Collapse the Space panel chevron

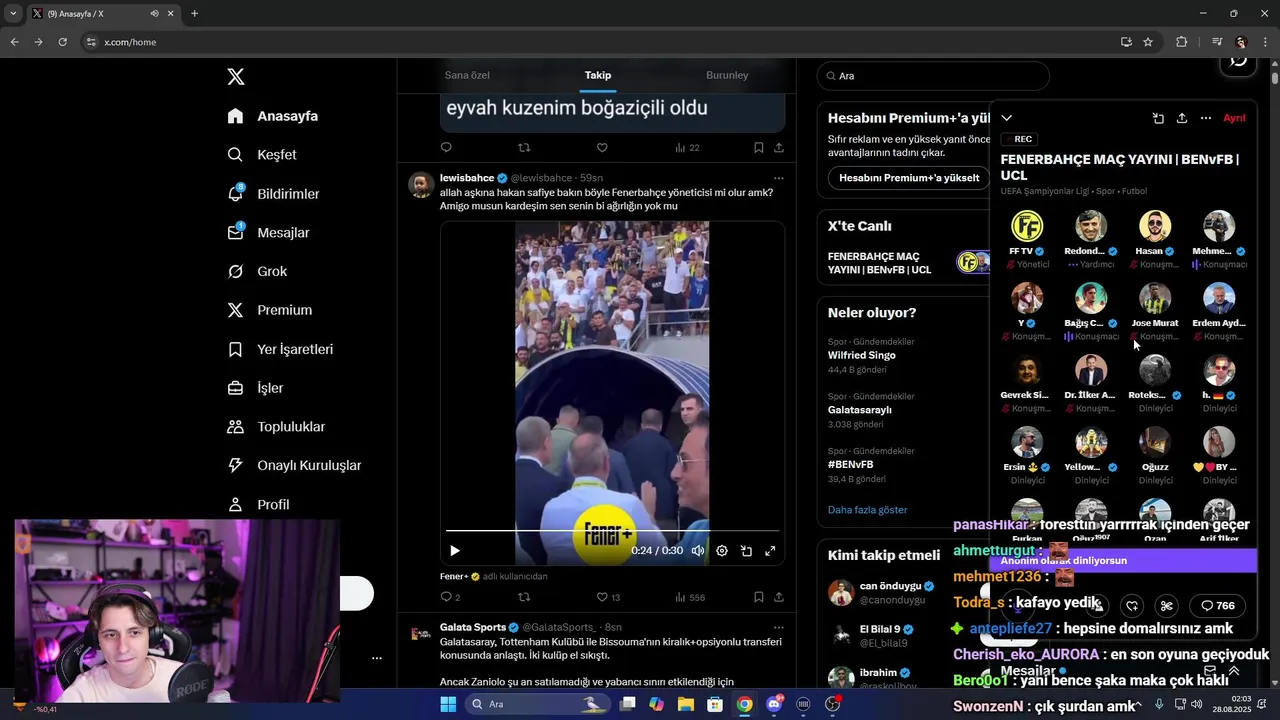point(1007,118)
